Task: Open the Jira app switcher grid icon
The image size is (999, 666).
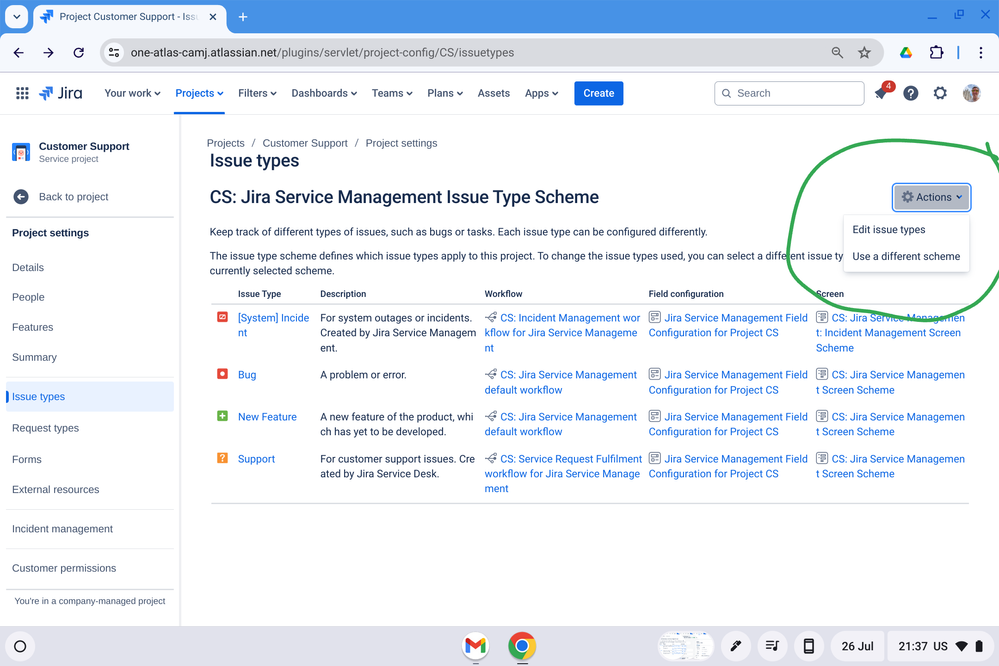Action: coord(22,93)
